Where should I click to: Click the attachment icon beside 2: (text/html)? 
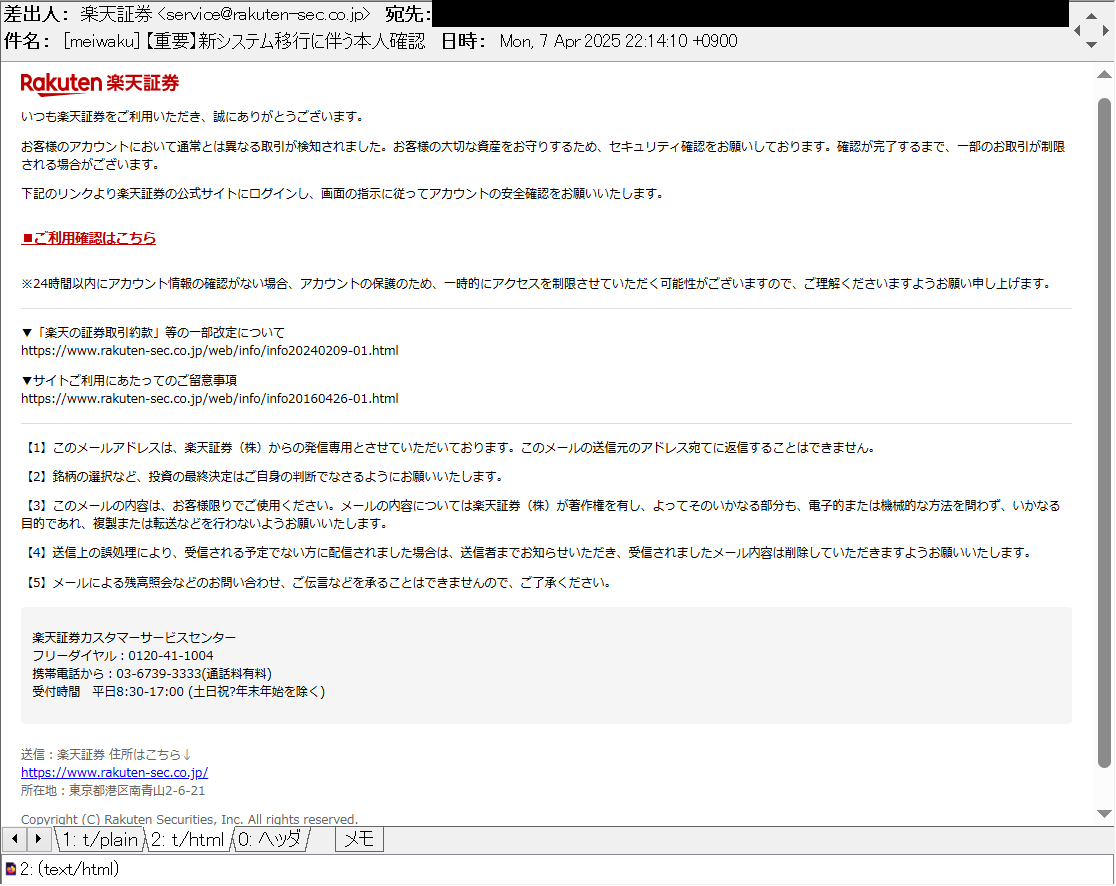pyautogui.click(x=11, y=869)
